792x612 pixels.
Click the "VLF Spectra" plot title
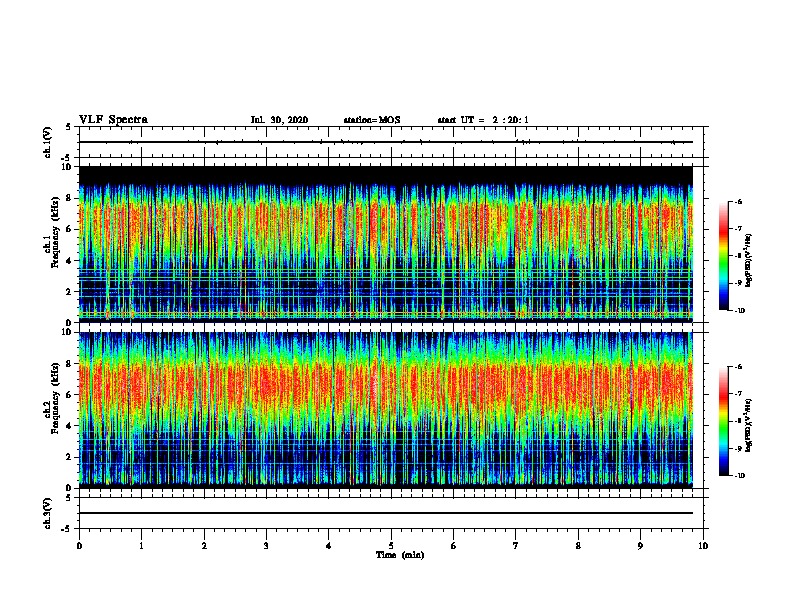(113, 120)
